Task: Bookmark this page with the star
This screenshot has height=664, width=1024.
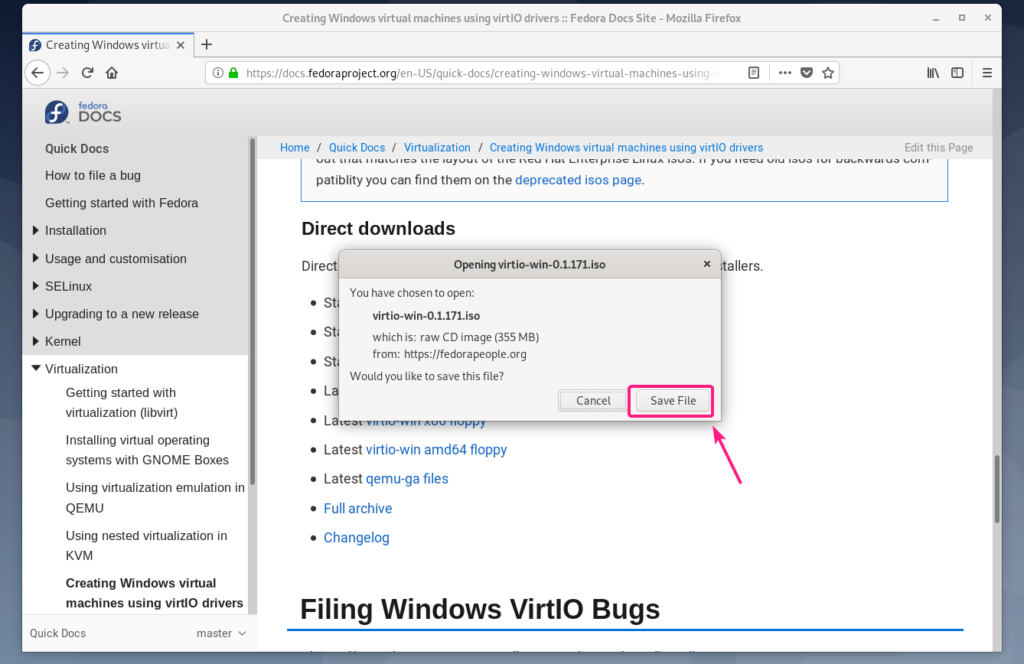Action: (828, 72)
